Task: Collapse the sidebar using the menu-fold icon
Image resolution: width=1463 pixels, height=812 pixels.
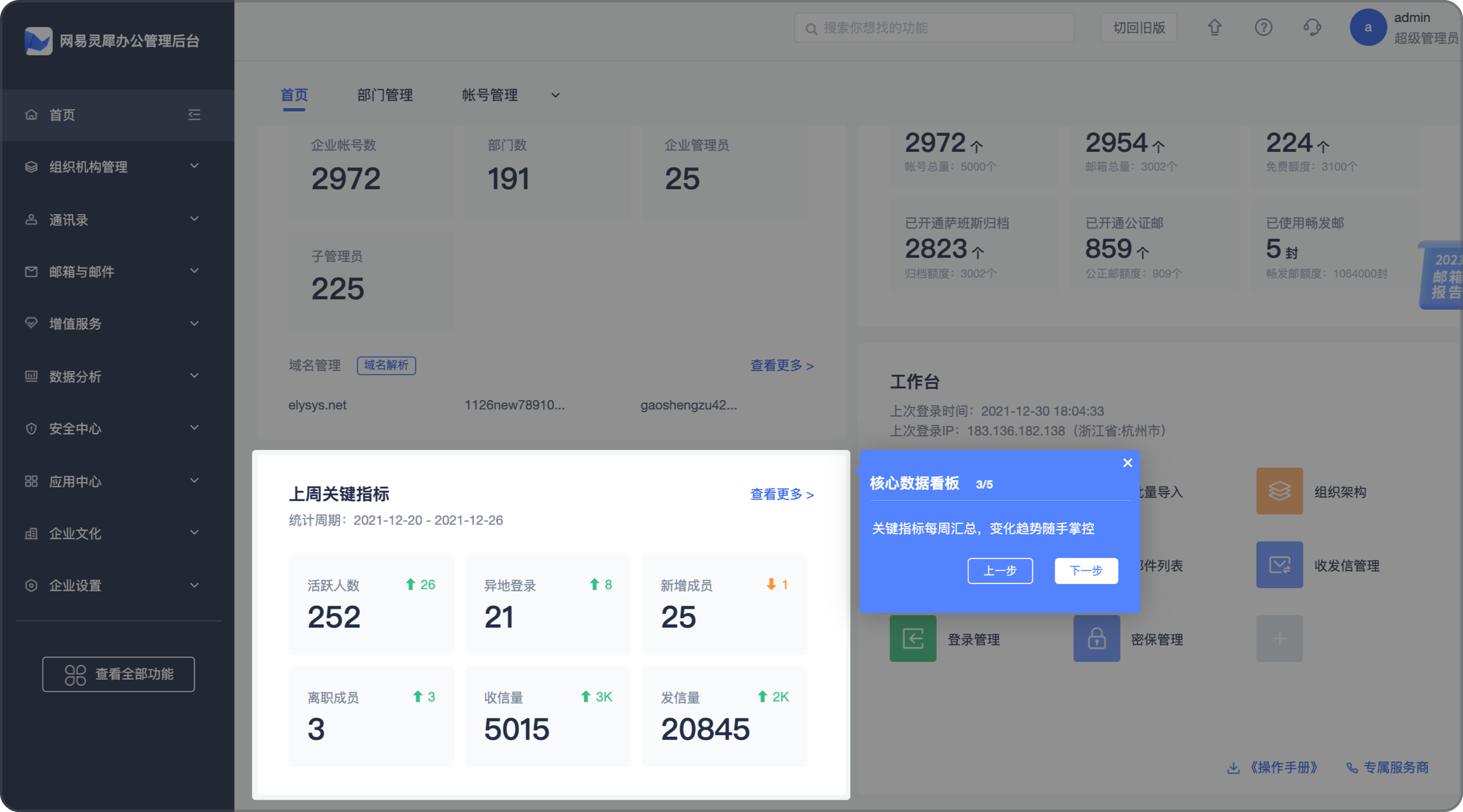Action: pyautogui.click(x=194, y=115)
